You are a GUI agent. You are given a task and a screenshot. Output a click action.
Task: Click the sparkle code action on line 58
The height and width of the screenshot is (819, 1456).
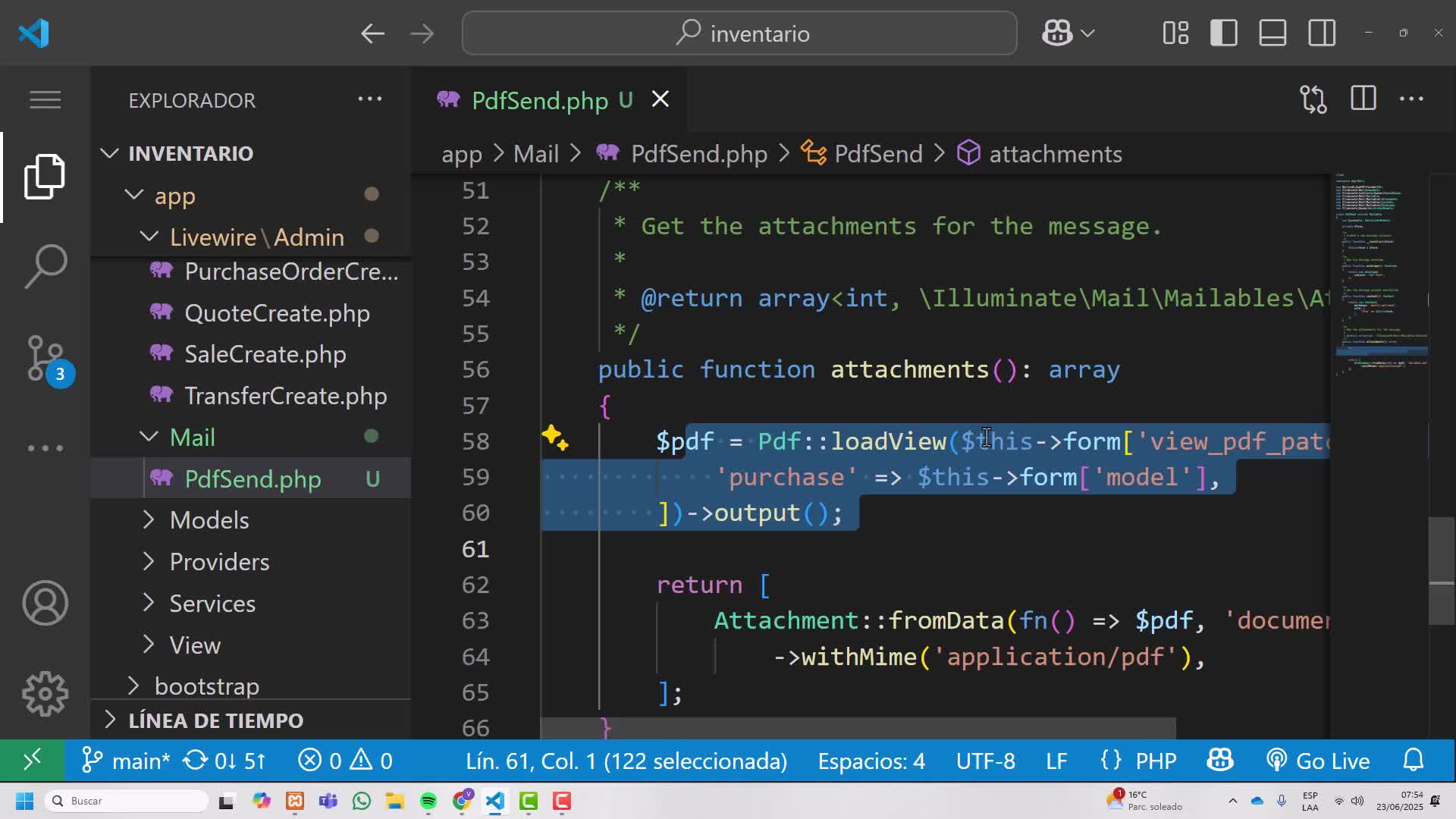(x=555, y=438)
